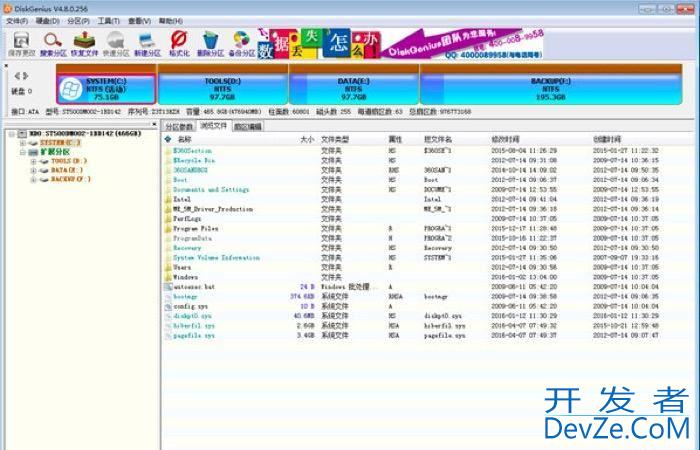The width and height of the screenshot is (700, 450).
Task: Click the file icon of autoexec.bat
Action: pyautogui.click(x=168, y=287)
